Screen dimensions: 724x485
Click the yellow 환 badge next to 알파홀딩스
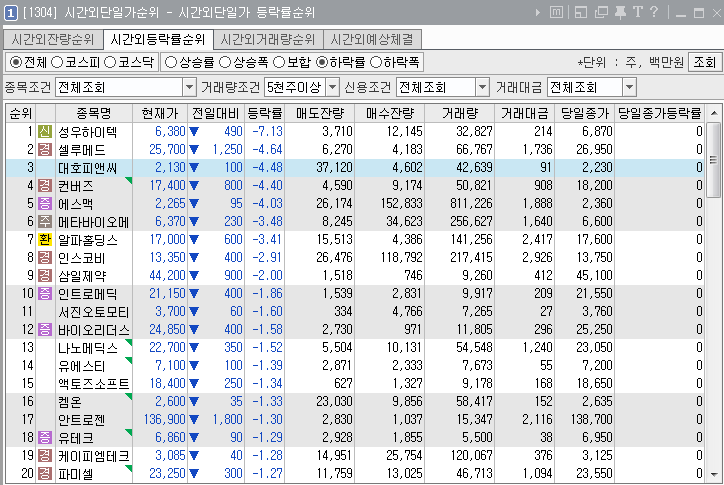click(x=45, y=240)
